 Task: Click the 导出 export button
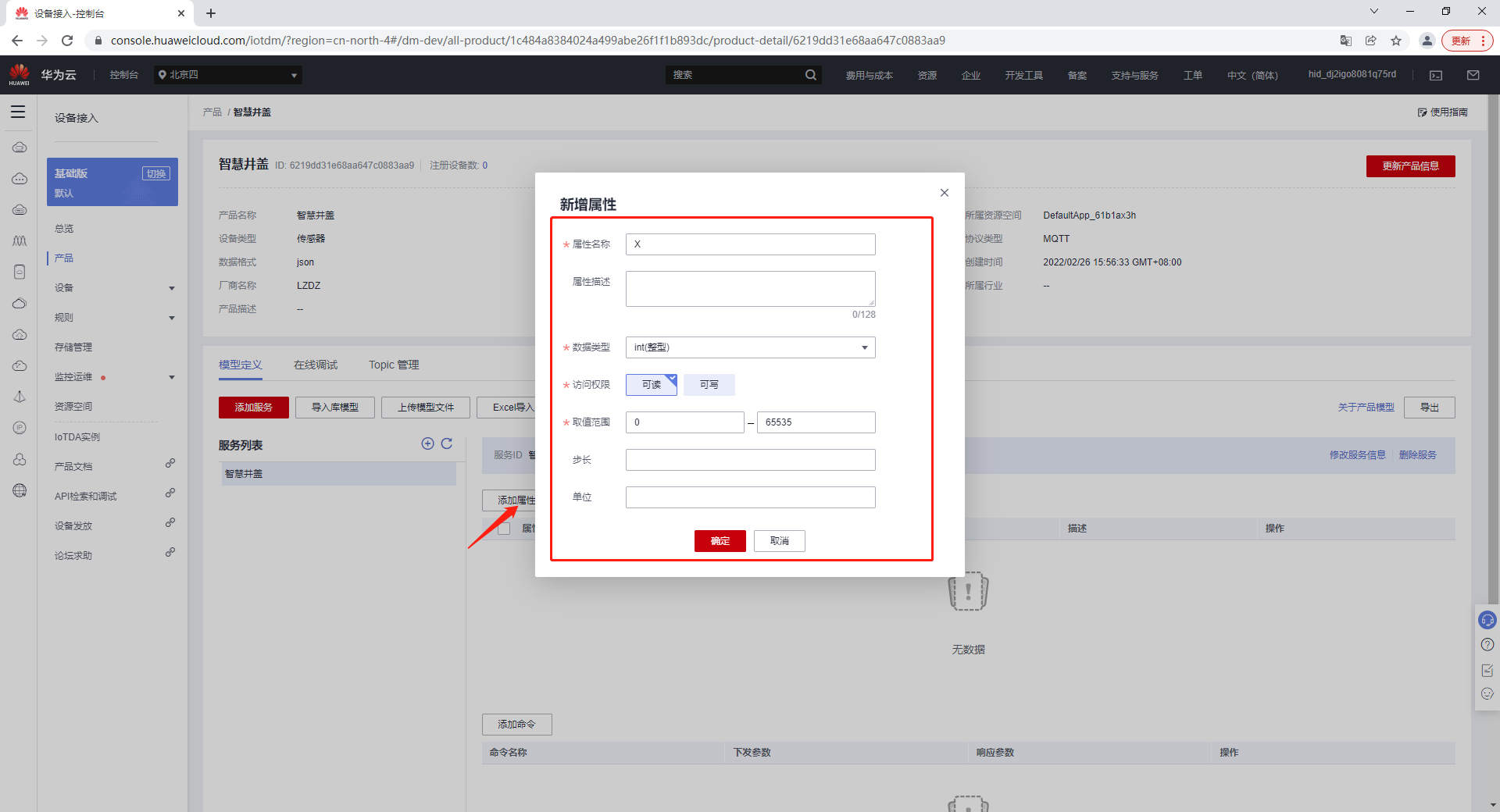[x=1430, y=408]
